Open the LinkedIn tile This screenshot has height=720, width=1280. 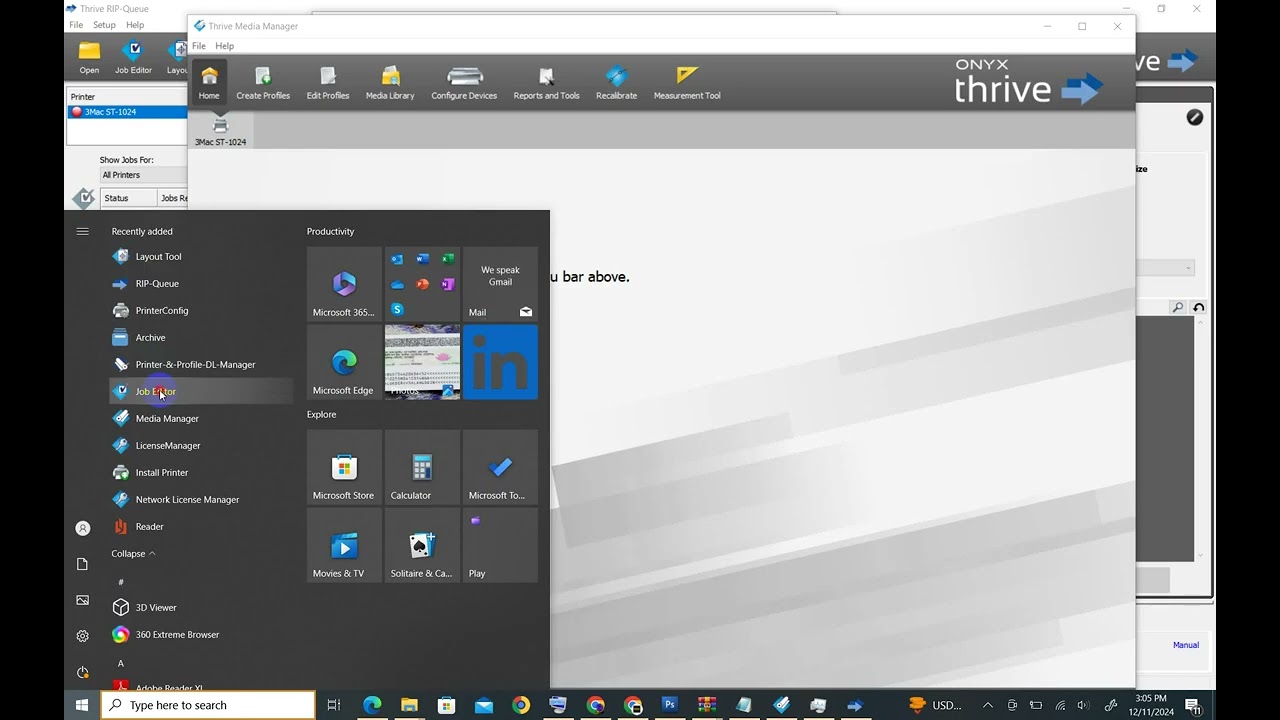pos(500,362)
